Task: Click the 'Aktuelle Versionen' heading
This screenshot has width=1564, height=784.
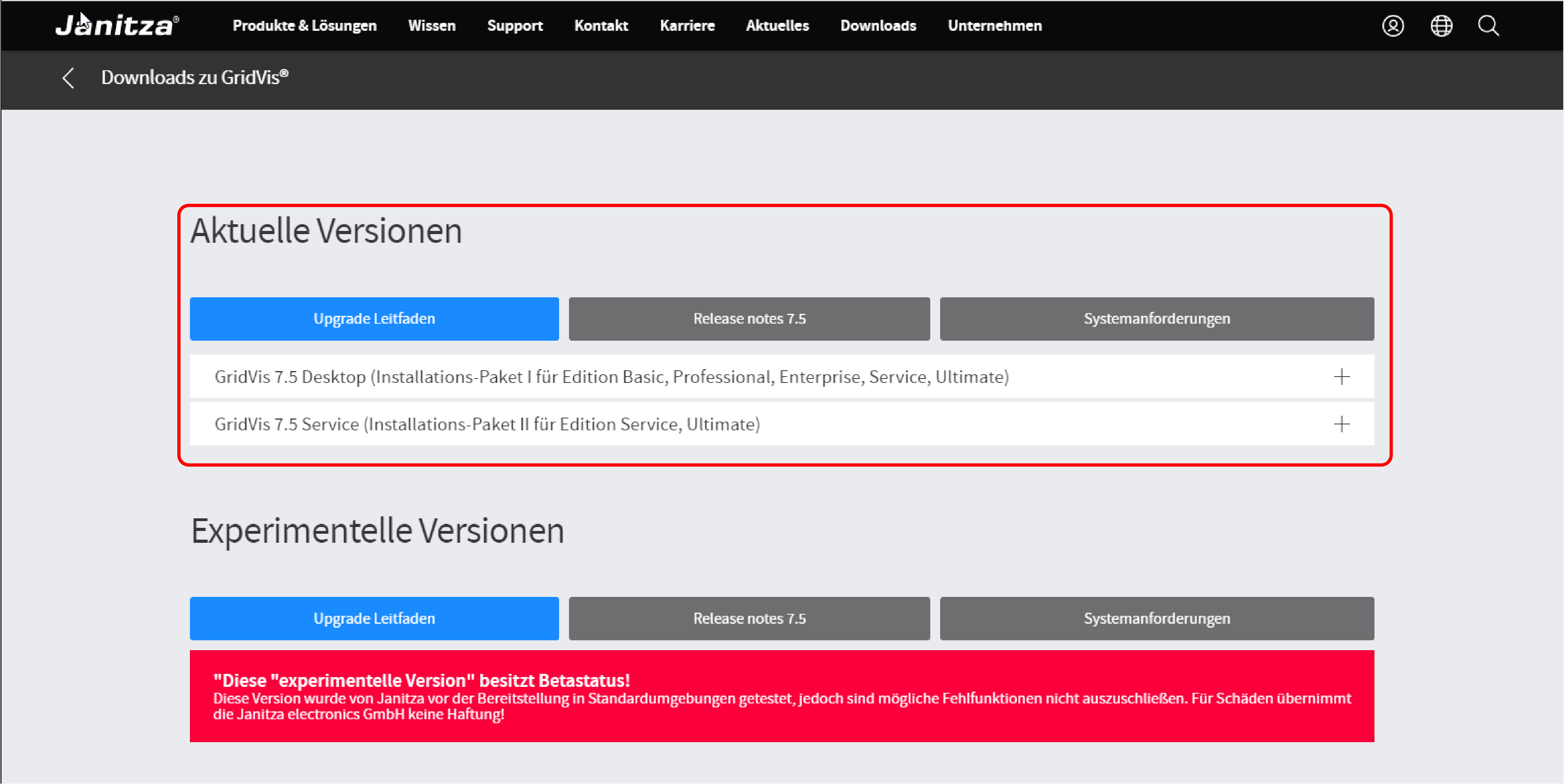Action: 326,231
